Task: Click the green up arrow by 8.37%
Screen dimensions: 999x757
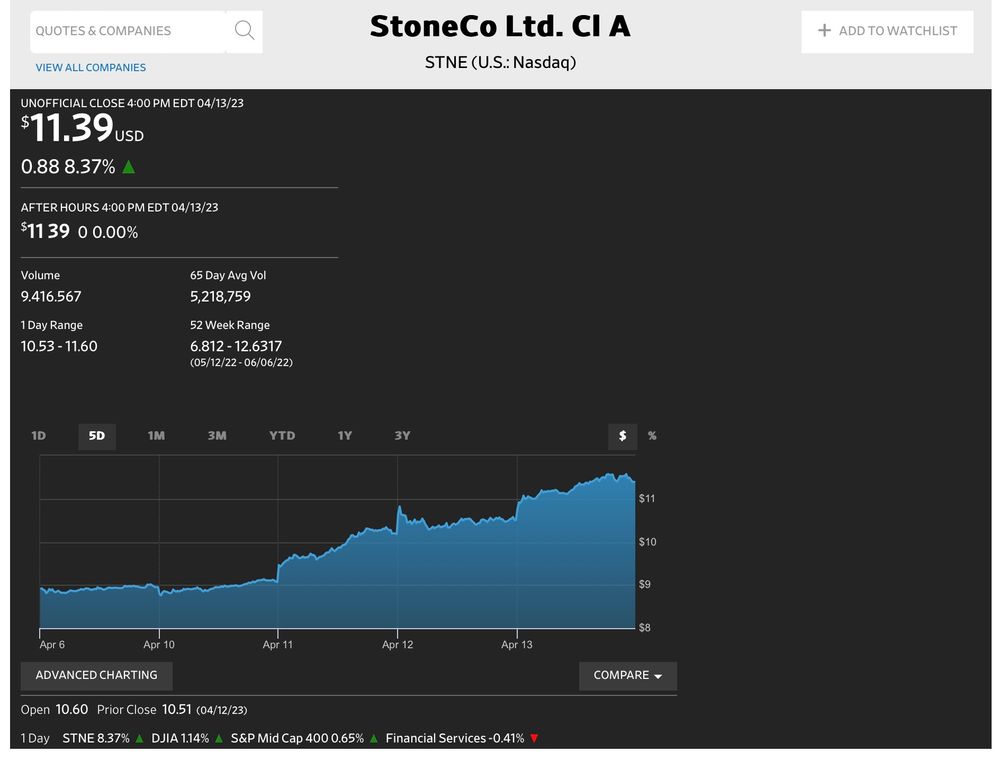Action: (x=128, y=167)
